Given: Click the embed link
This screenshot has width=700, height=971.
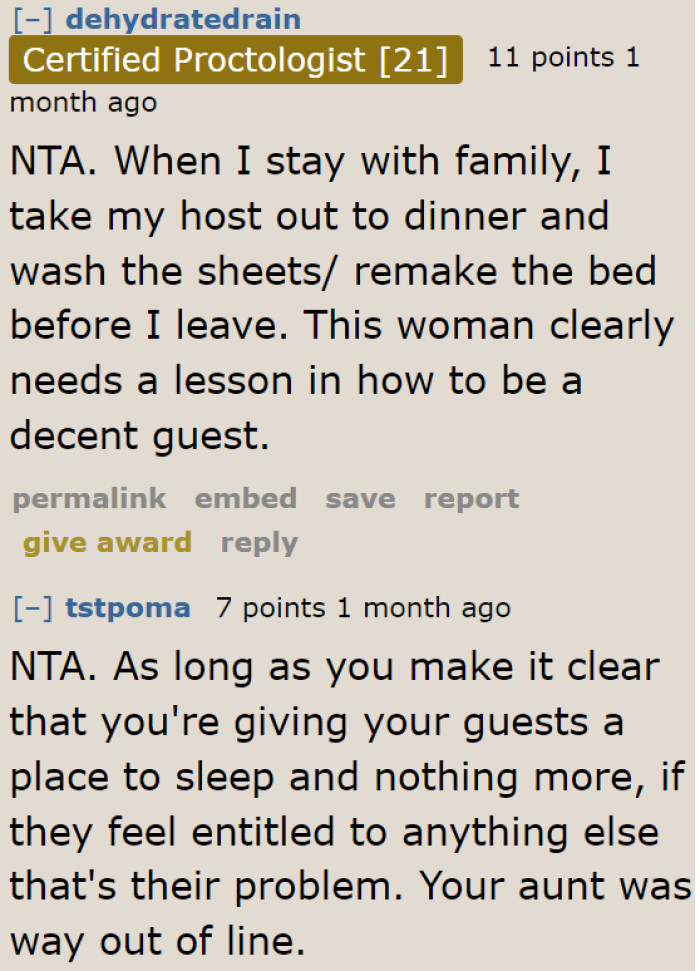Looking at the screenshot, I should coord(245,498).
